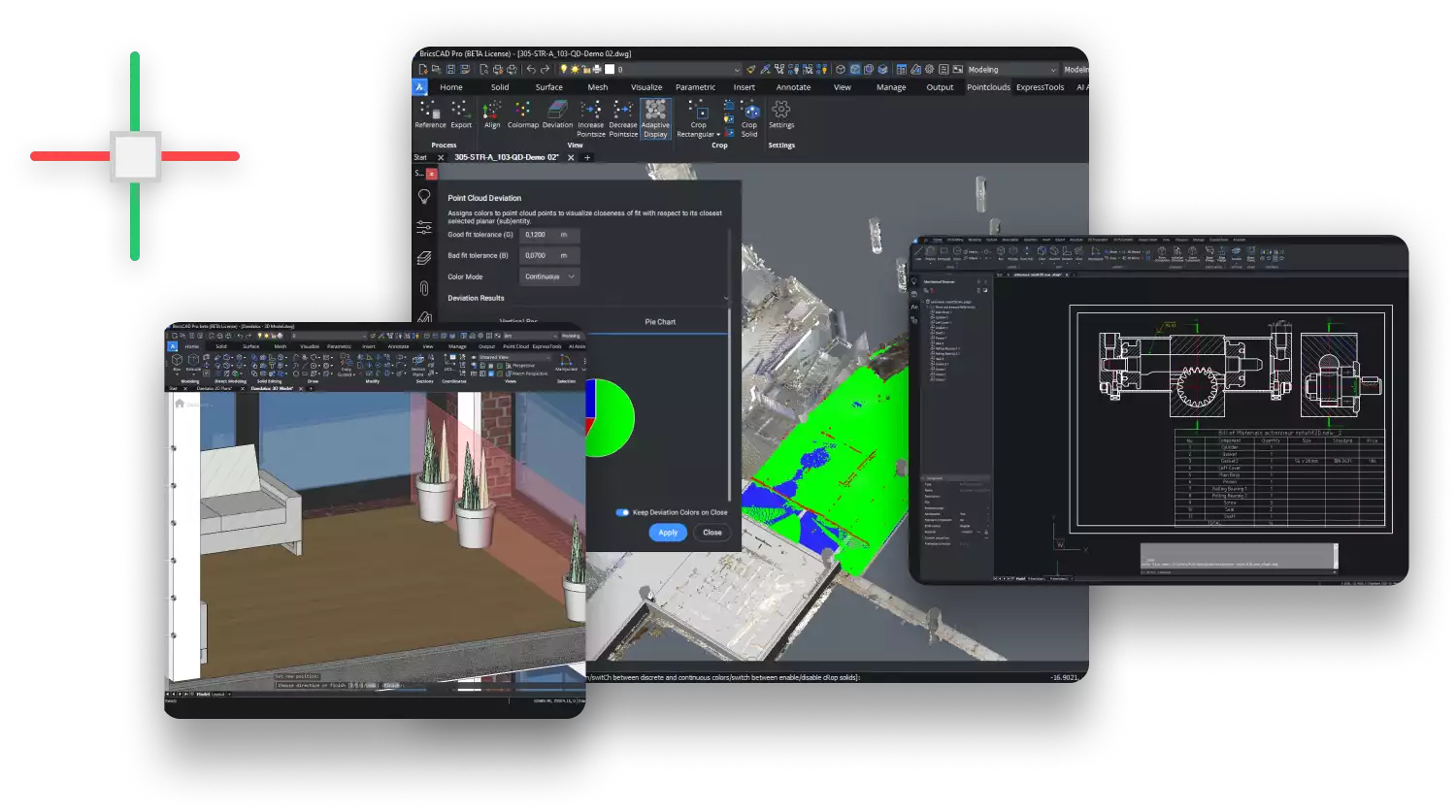Open the Colormap tool
Viewport: 1456px width, 812px height.
click(x=522, y=114)
